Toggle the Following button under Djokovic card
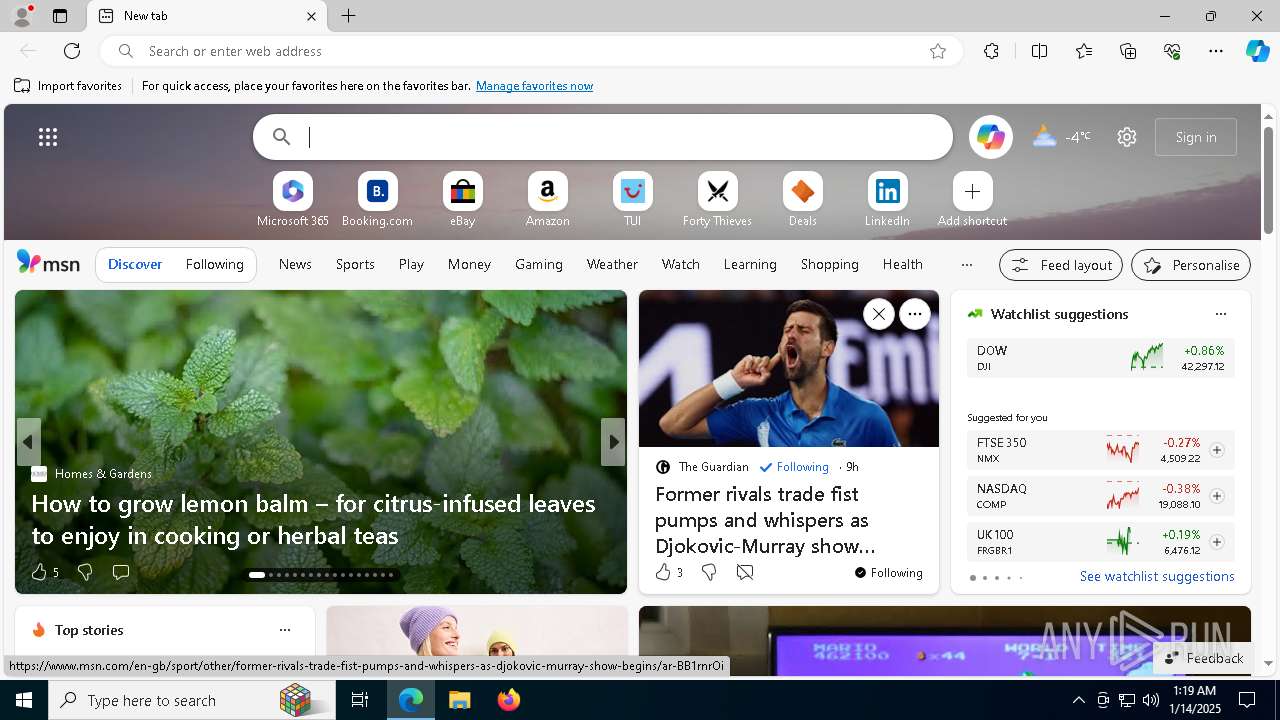 (888, 573)
